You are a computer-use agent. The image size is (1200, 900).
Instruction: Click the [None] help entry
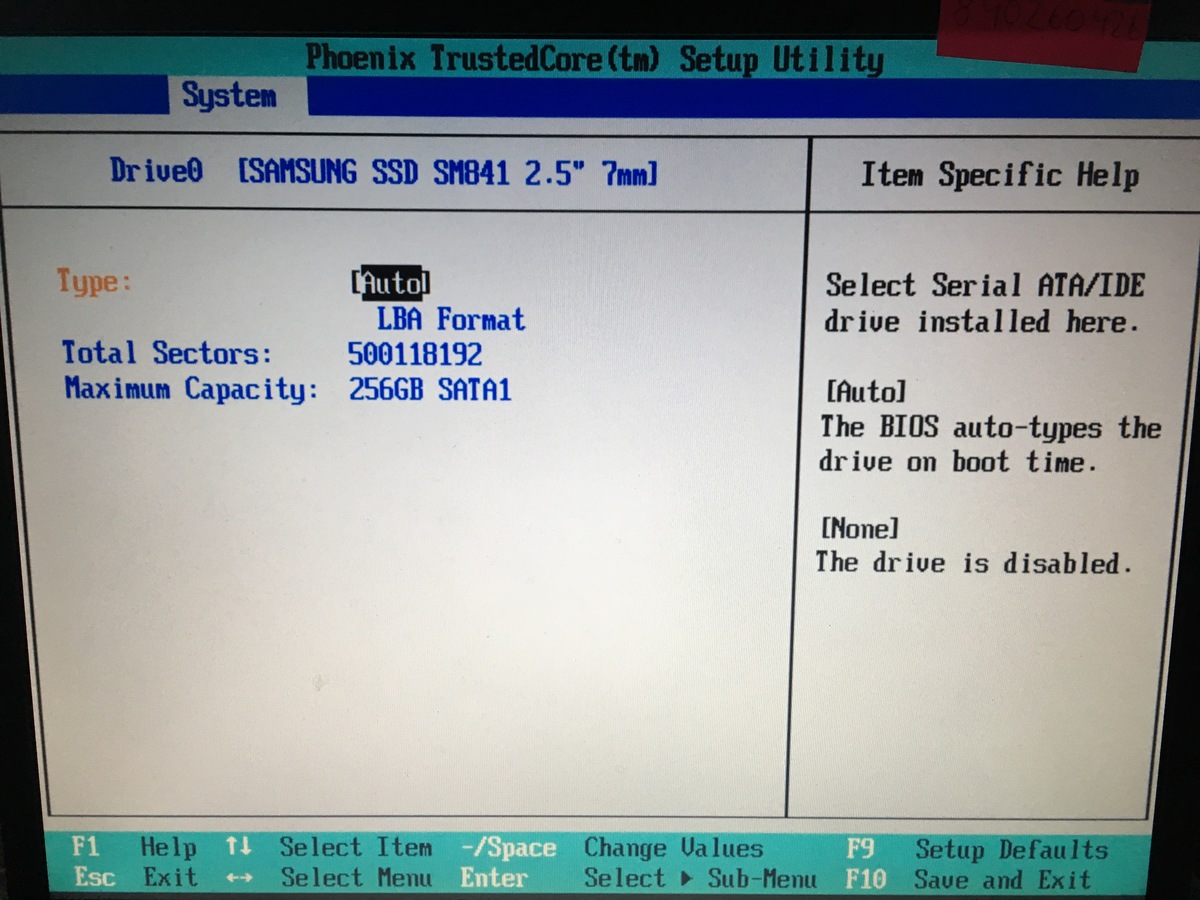859,527
